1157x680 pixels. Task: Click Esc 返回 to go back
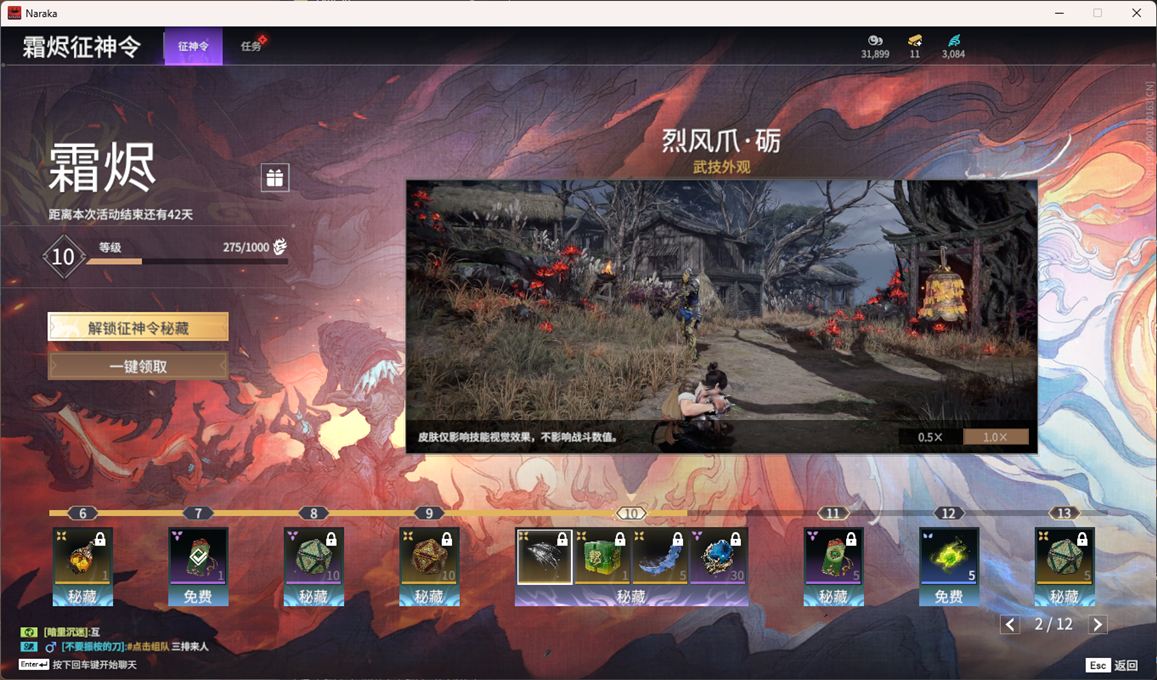coord(1113,665)
